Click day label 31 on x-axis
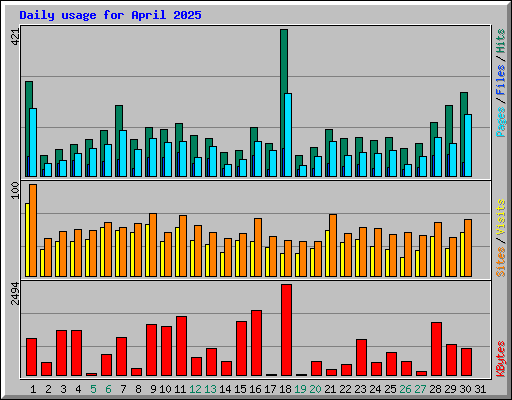 480,389
